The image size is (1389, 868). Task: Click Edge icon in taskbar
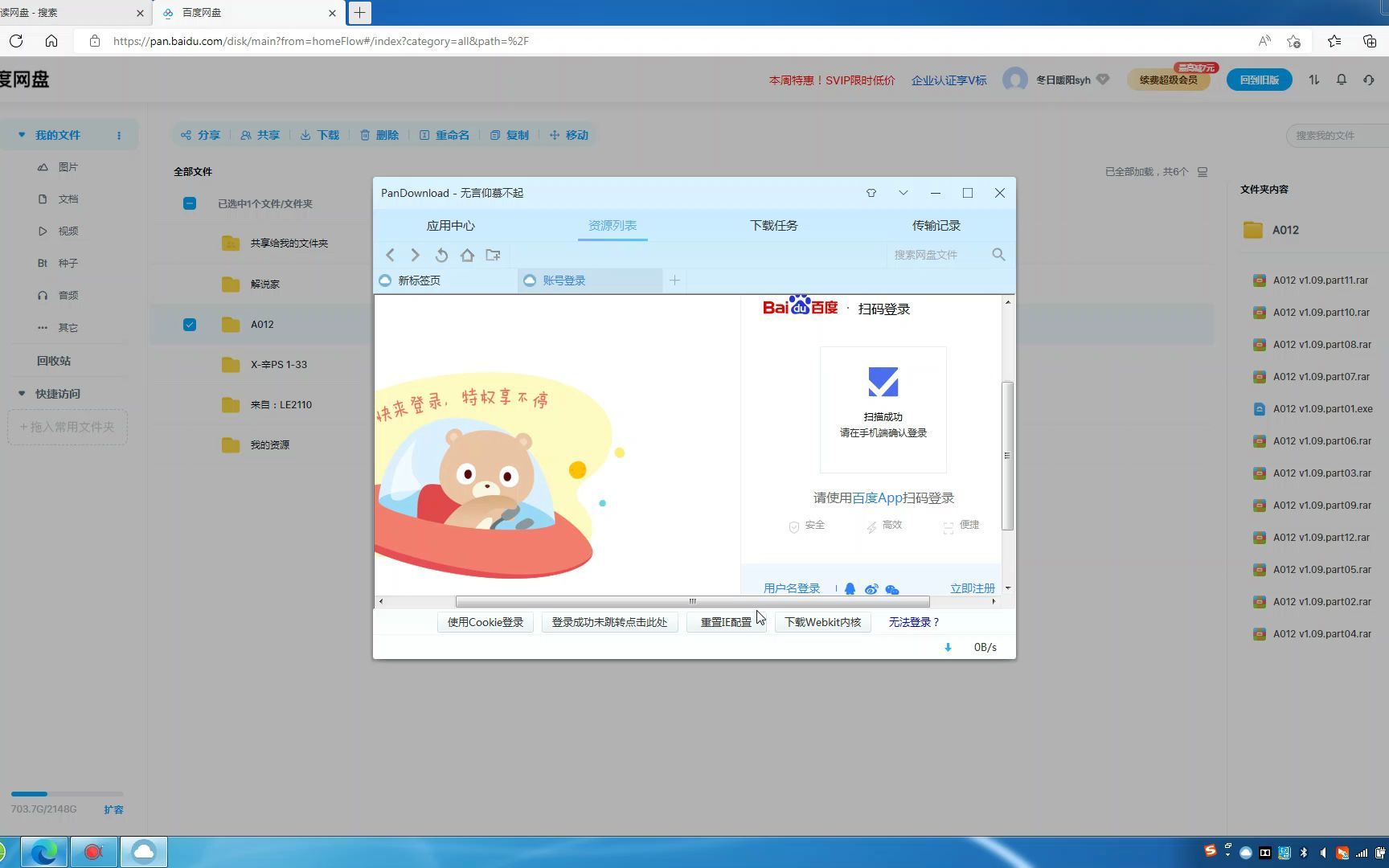tap(44, 852)
